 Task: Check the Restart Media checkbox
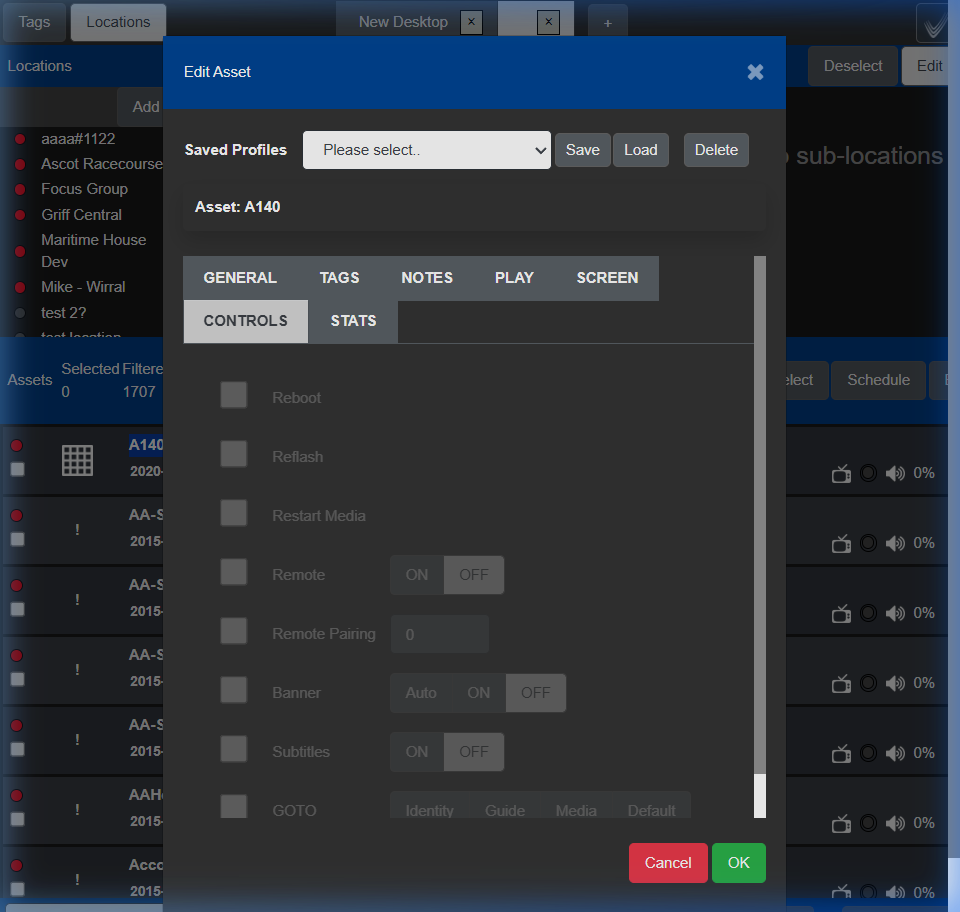[x=234, y=513]
